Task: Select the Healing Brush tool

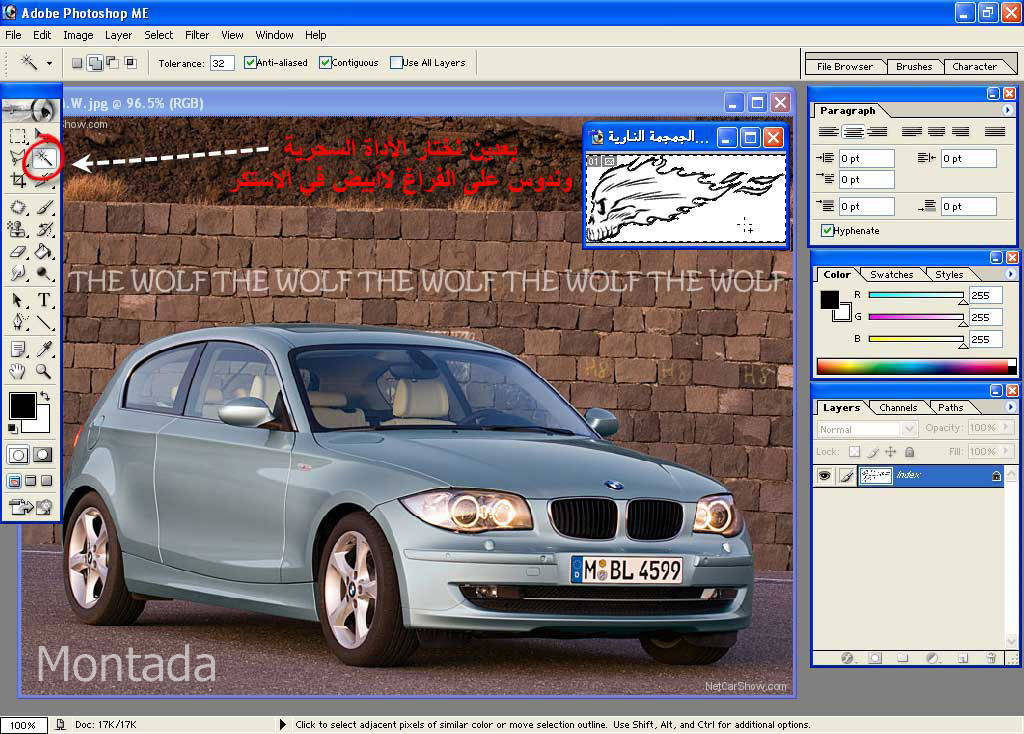Action: 18,207
